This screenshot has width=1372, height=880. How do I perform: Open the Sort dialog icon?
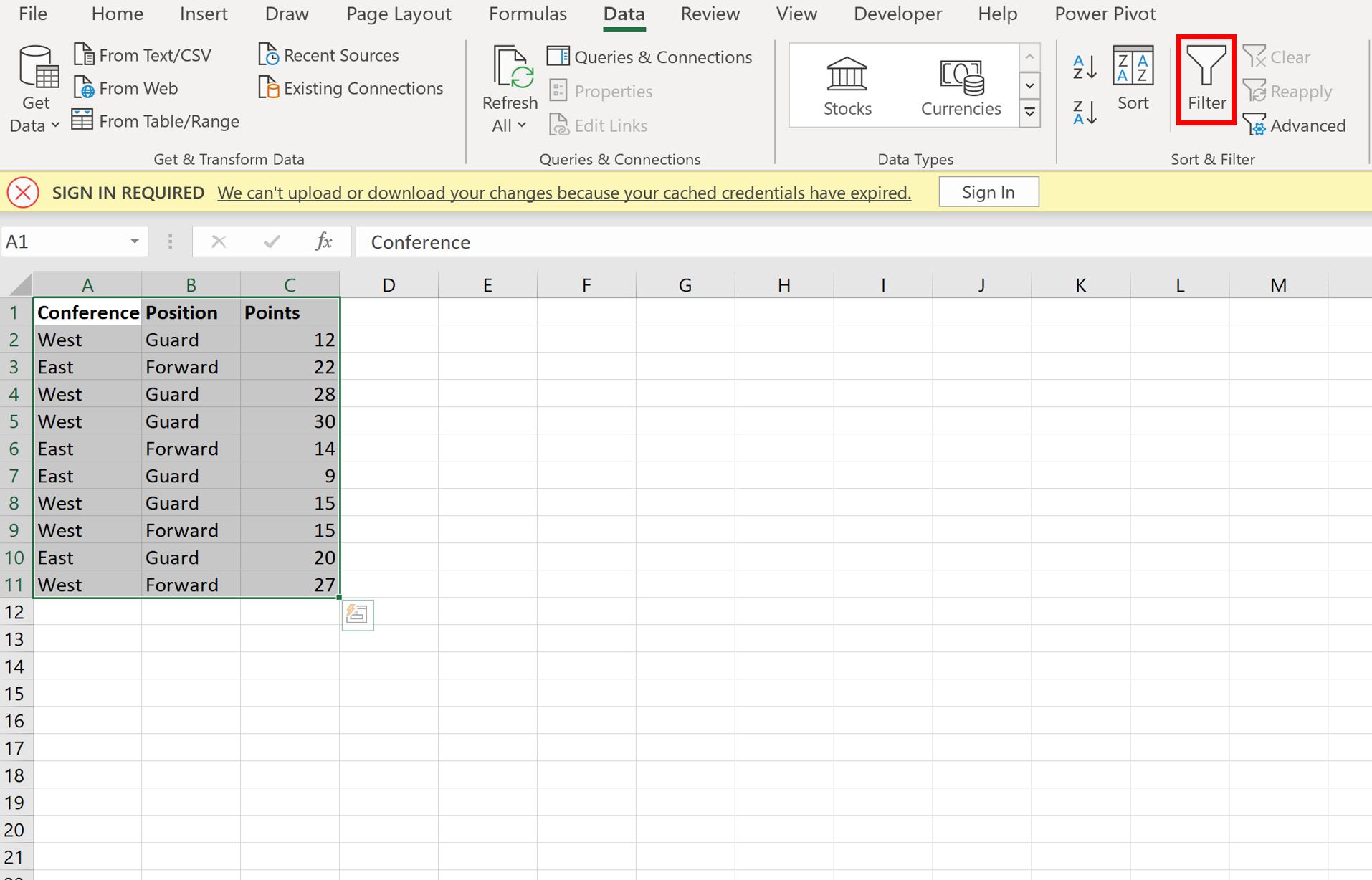click(1133, 66)
